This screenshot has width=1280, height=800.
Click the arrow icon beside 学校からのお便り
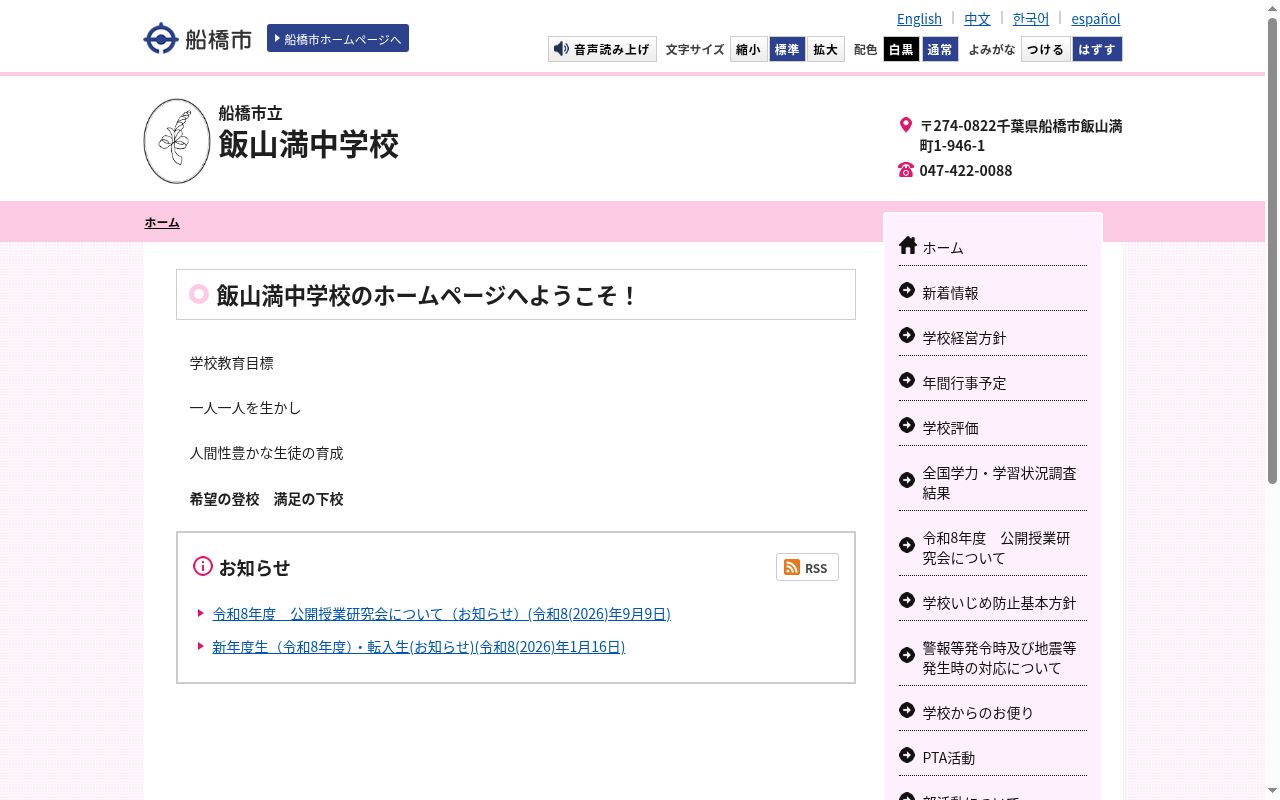tap(907, 711)
